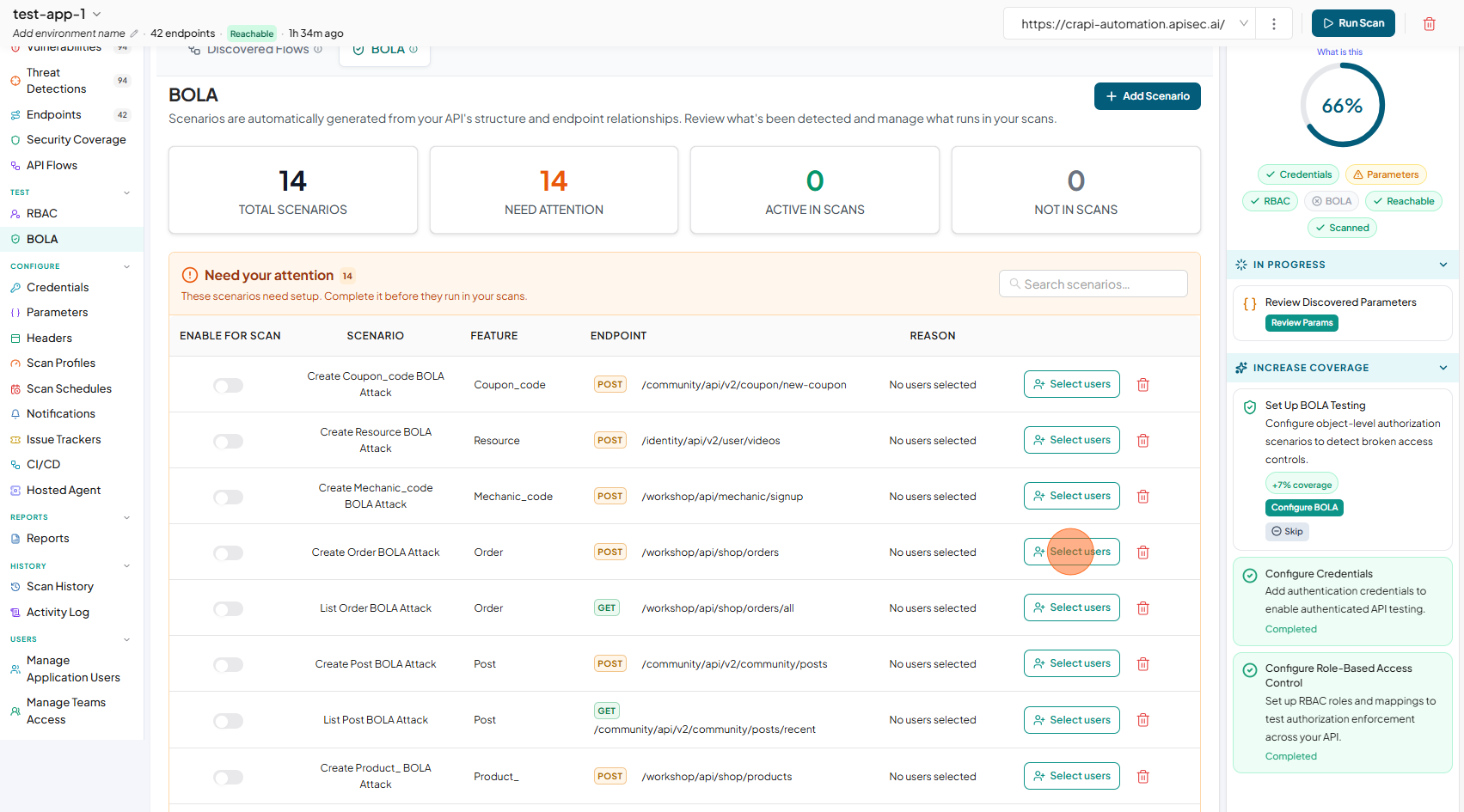Image resolution: width=1464 pixels, height=812 pixels.
Task: Edit the environment name pencil icon
Action: click(134, 34)
